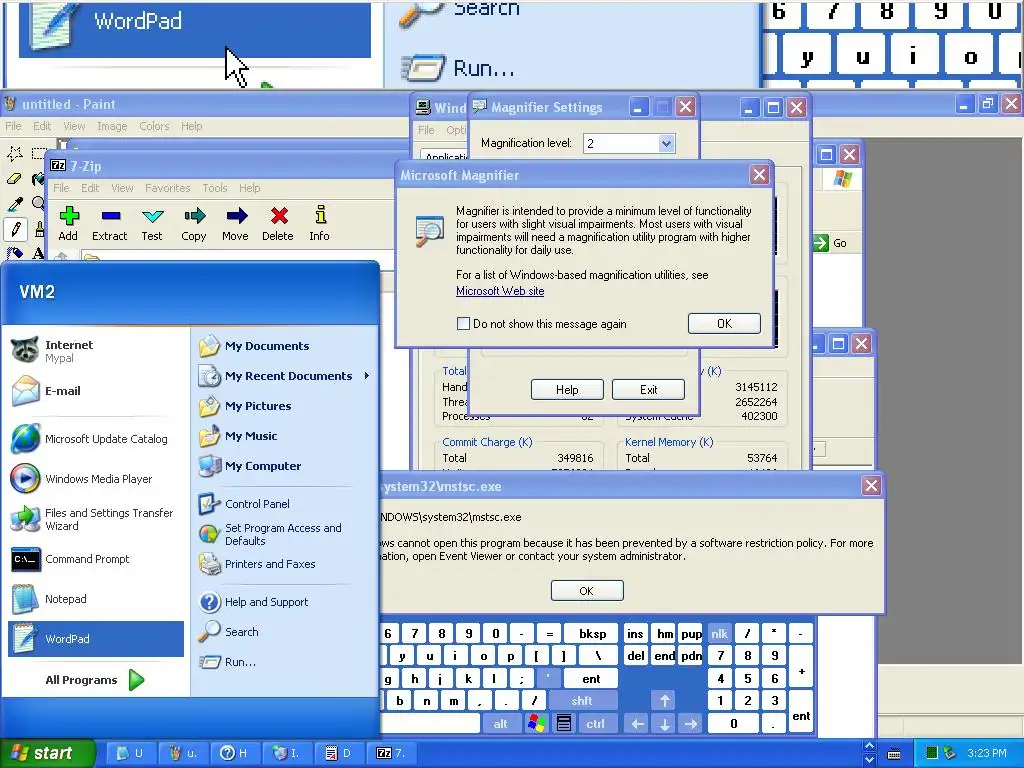The image size is (1024, 768).
Task: Open File menu in Windows Task Manager
Action: point(426,130)
